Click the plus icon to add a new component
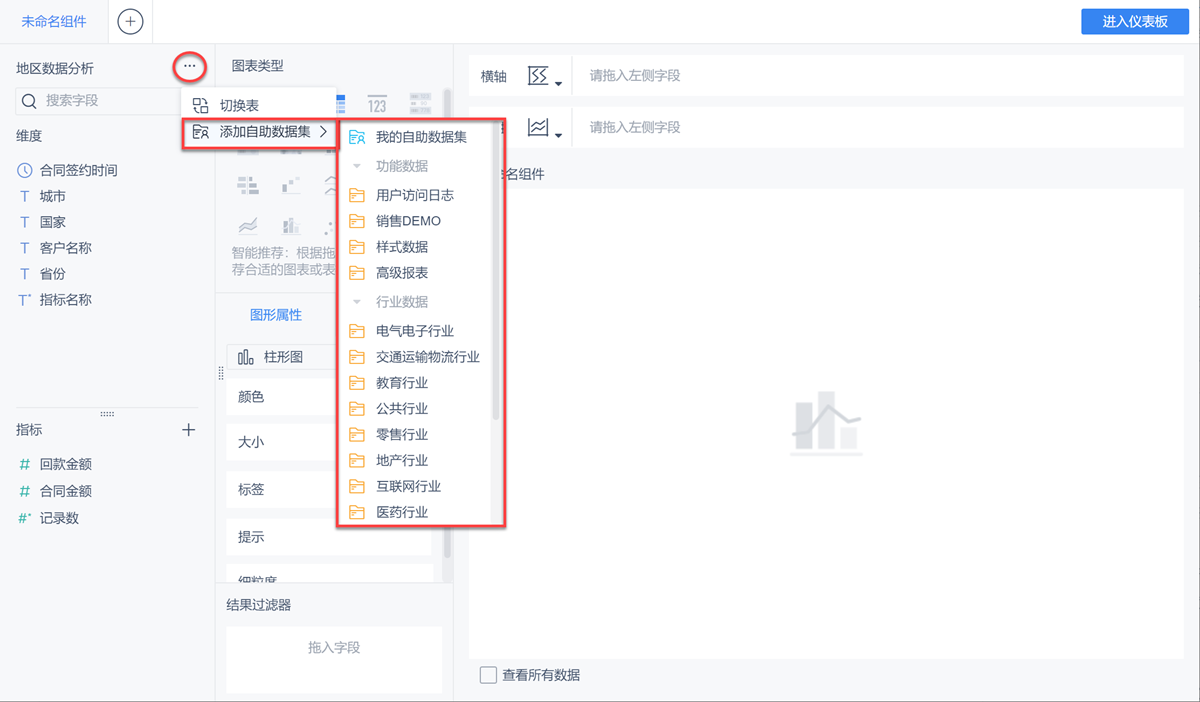Image resolution: width=1200 pixels, height=702 pixels. (130, 21)
